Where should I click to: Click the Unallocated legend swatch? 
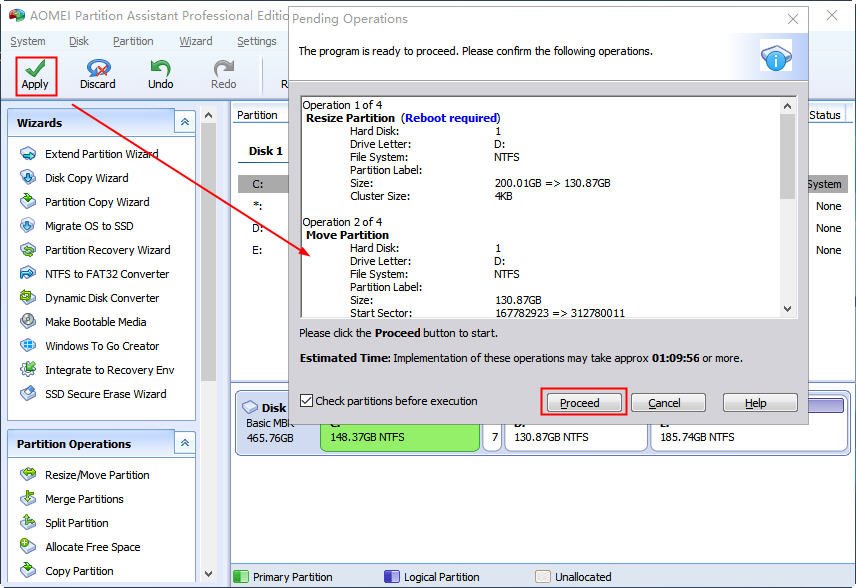[543, 577]
